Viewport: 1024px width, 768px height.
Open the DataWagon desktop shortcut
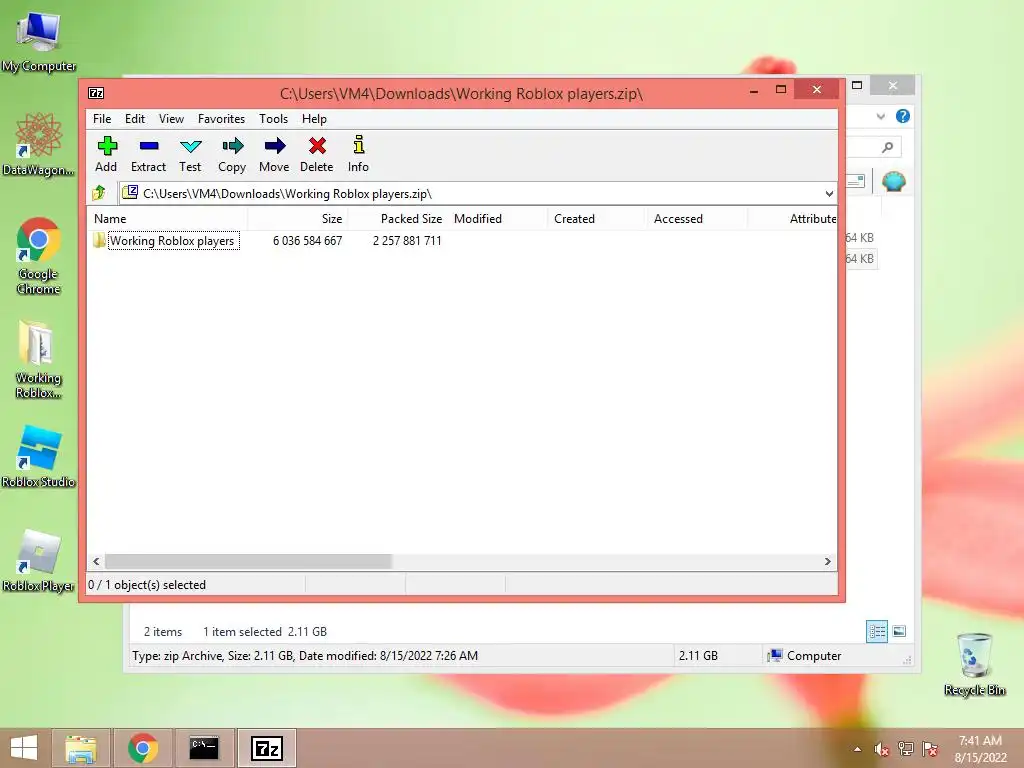(x=39, y=144)
